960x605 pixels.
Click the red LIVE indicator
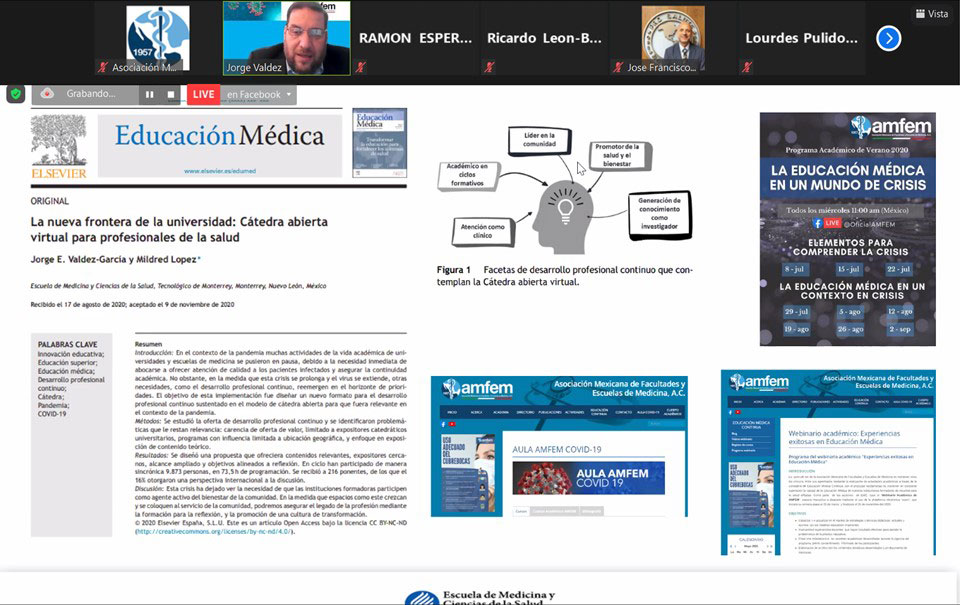(203, 94)
